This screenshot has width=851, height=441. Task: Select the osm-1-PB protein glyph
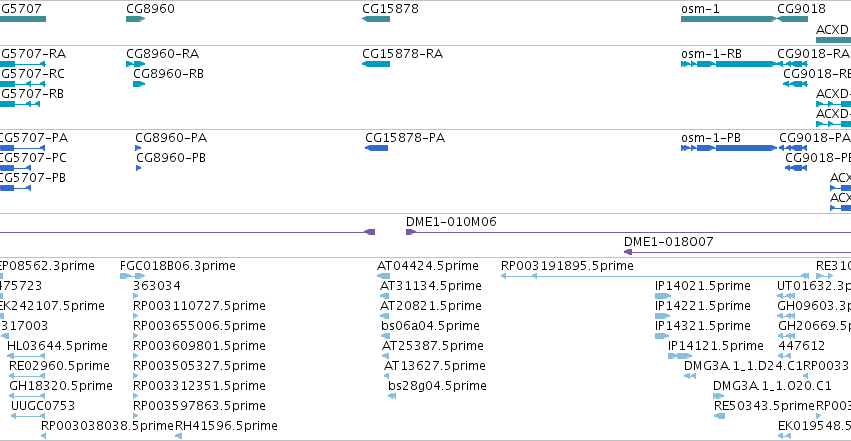pyautogui.click(x=729, y=148)
